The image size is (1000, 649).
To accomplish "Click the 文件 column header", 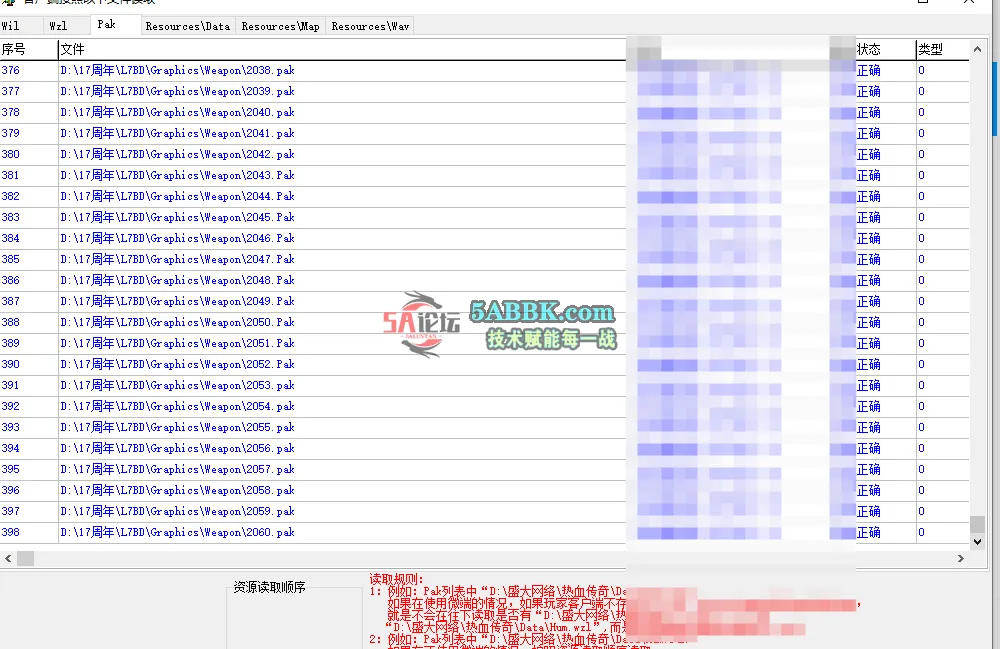I will pyautogui.click(x=342, y=49).
